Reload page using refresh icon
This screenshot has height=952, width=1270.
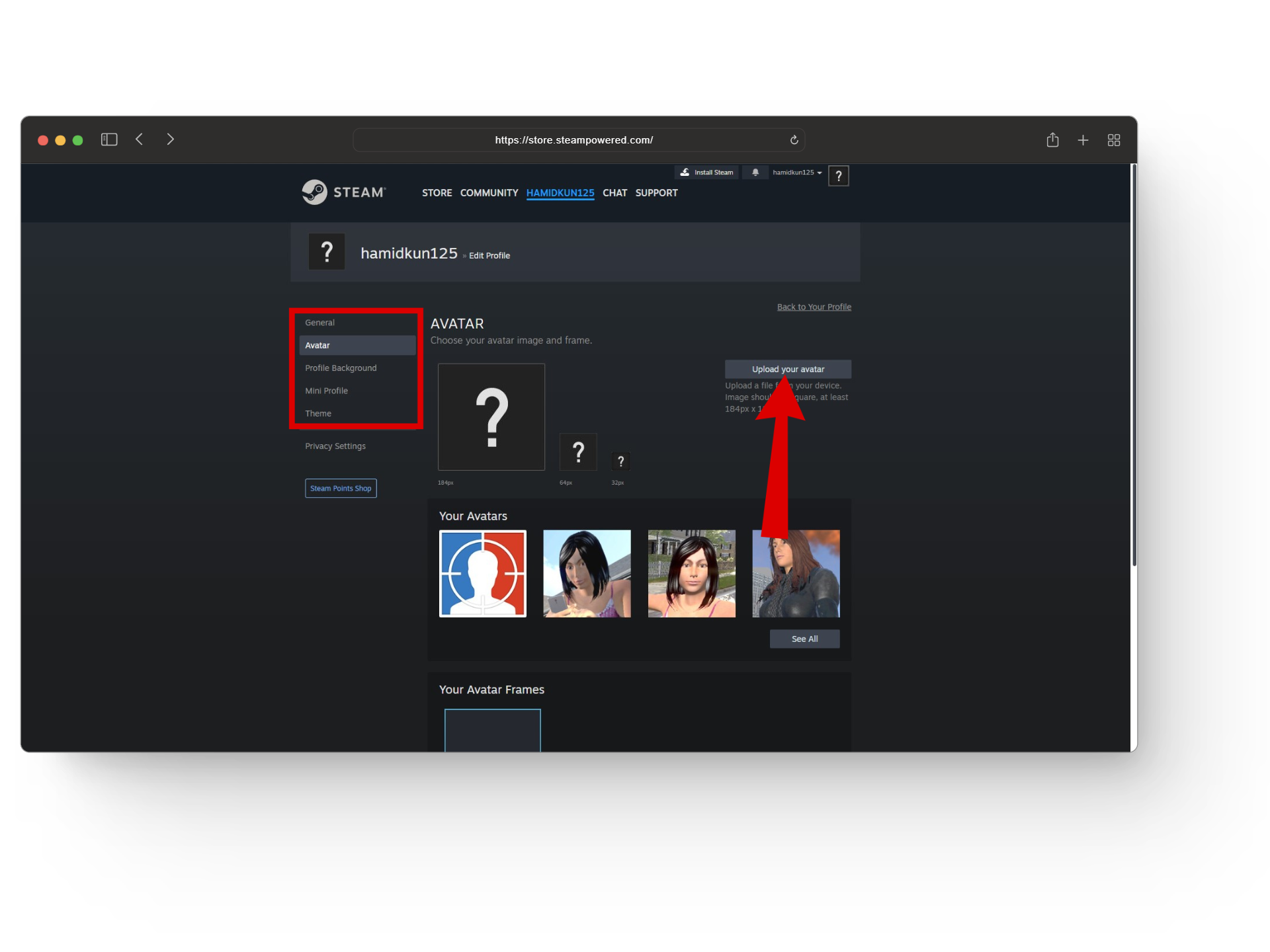[794, 140]
